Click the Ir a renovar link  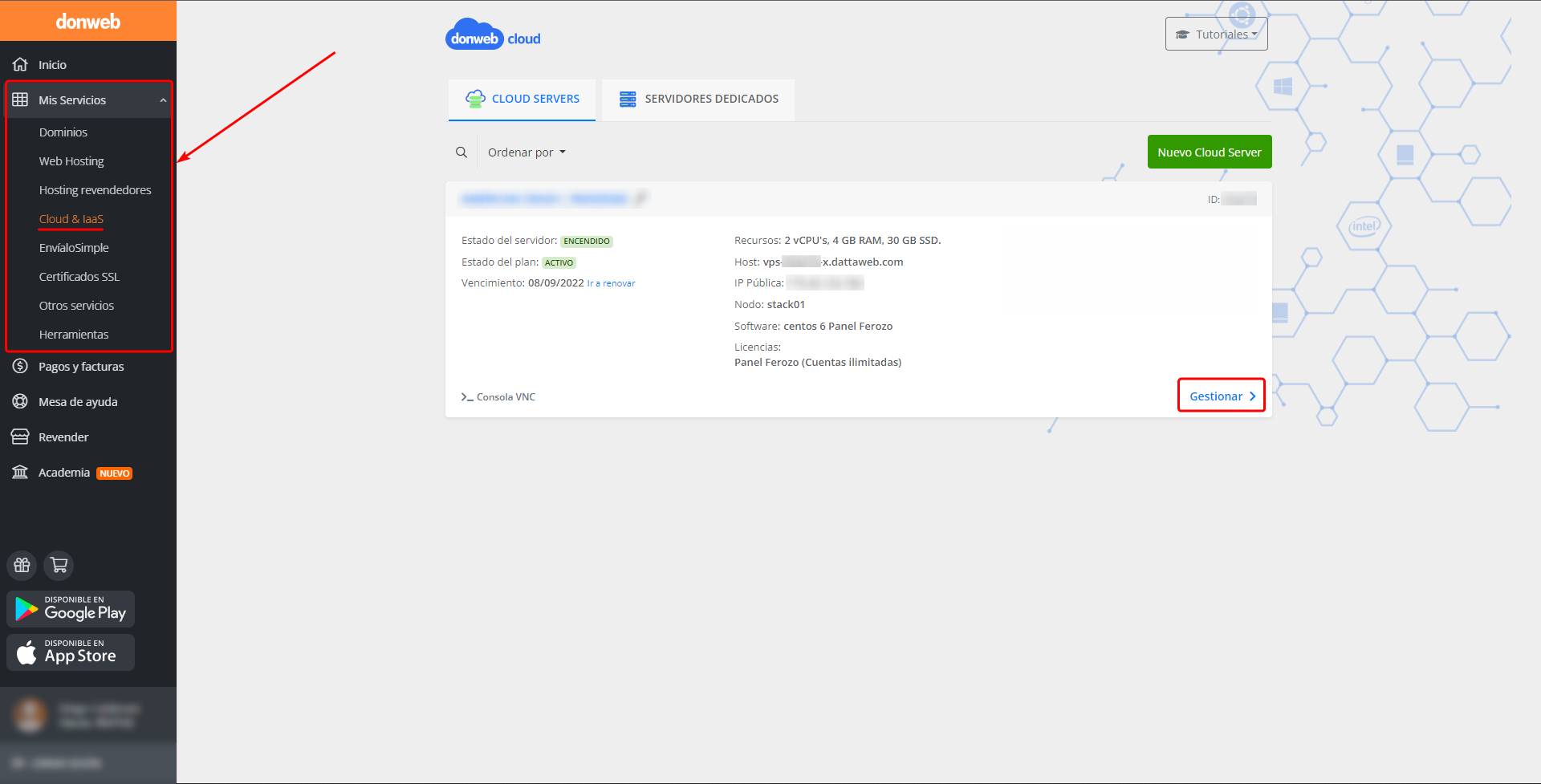[x=611, y=283]
